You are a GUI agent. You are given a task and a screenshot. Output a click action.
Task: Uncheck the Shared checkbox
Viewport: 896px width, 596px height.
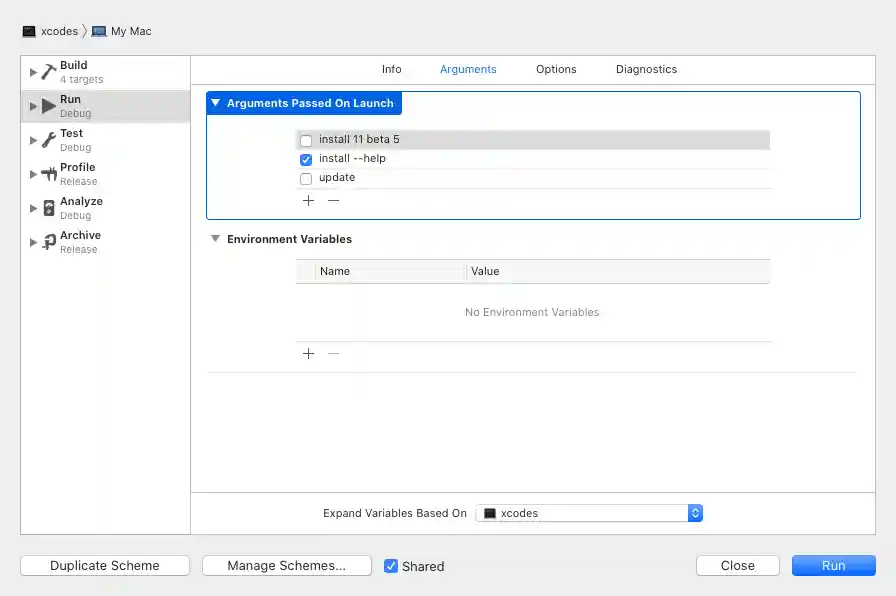pyautogui.click(x=391, y=566)
